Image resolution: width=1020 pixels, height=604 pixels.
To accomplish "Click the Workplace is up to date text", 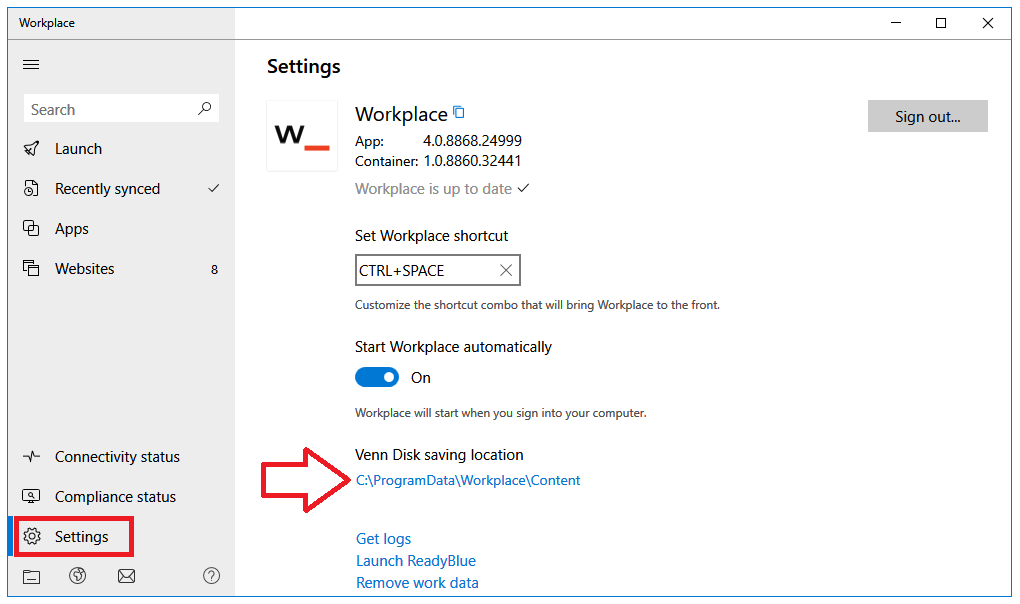I will [x=433, y=189].
